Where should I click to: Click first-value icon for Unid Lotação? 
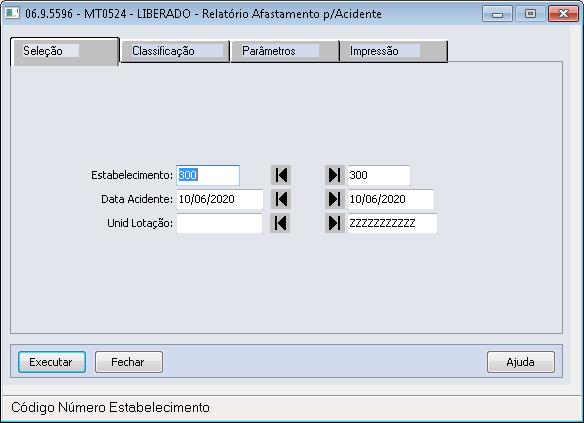280,223
